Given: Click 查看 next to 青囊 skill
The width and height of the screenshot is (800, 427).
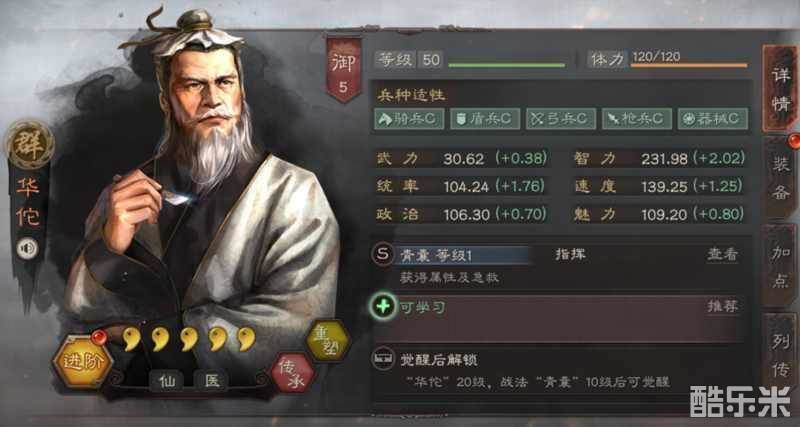Looking at the screenshot, I should tap(722, 255).
